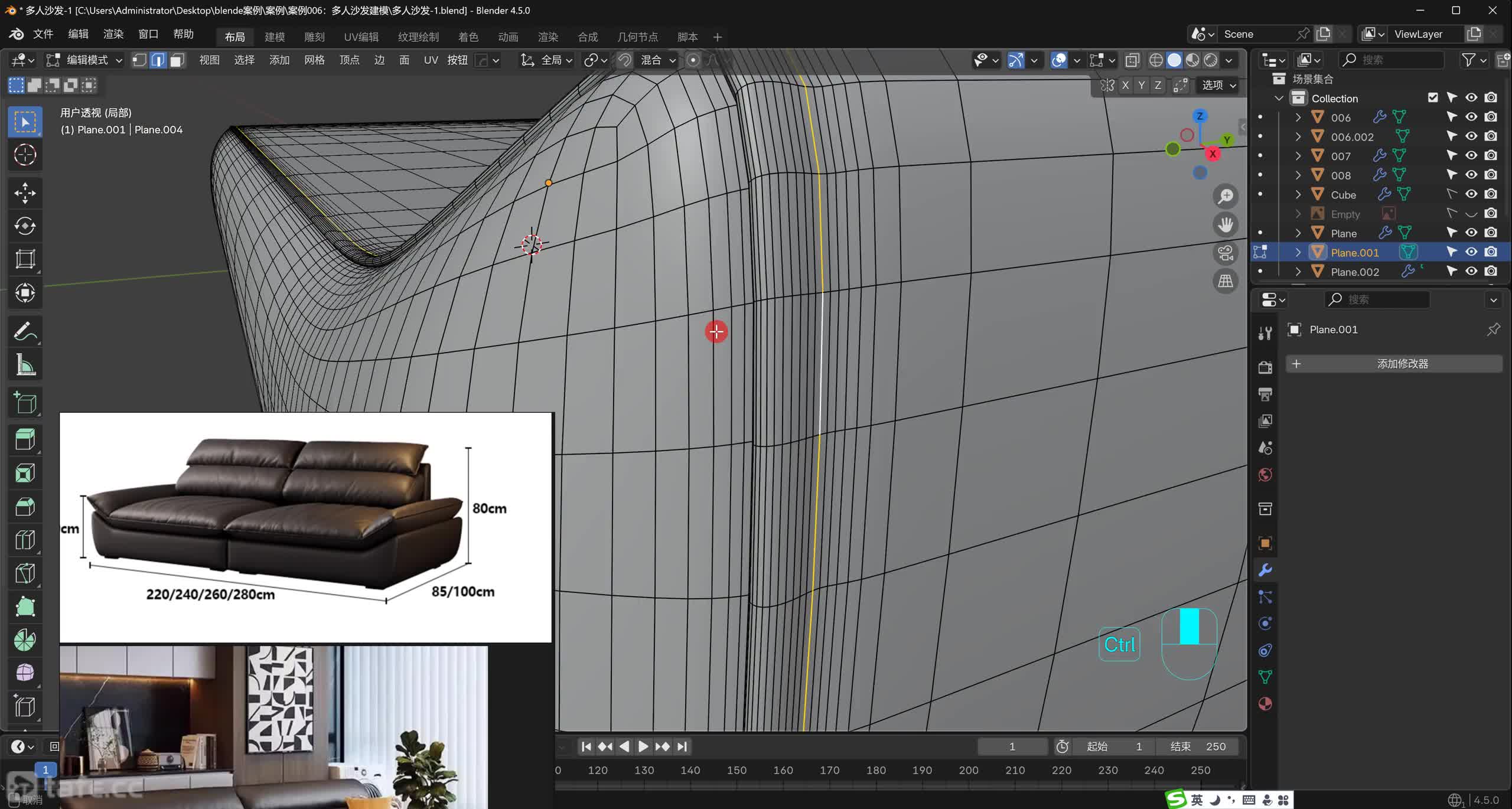This screenshot has width=1512, height=809.
Task: Open the 网格 mesh menu
Action: [314, 60]
